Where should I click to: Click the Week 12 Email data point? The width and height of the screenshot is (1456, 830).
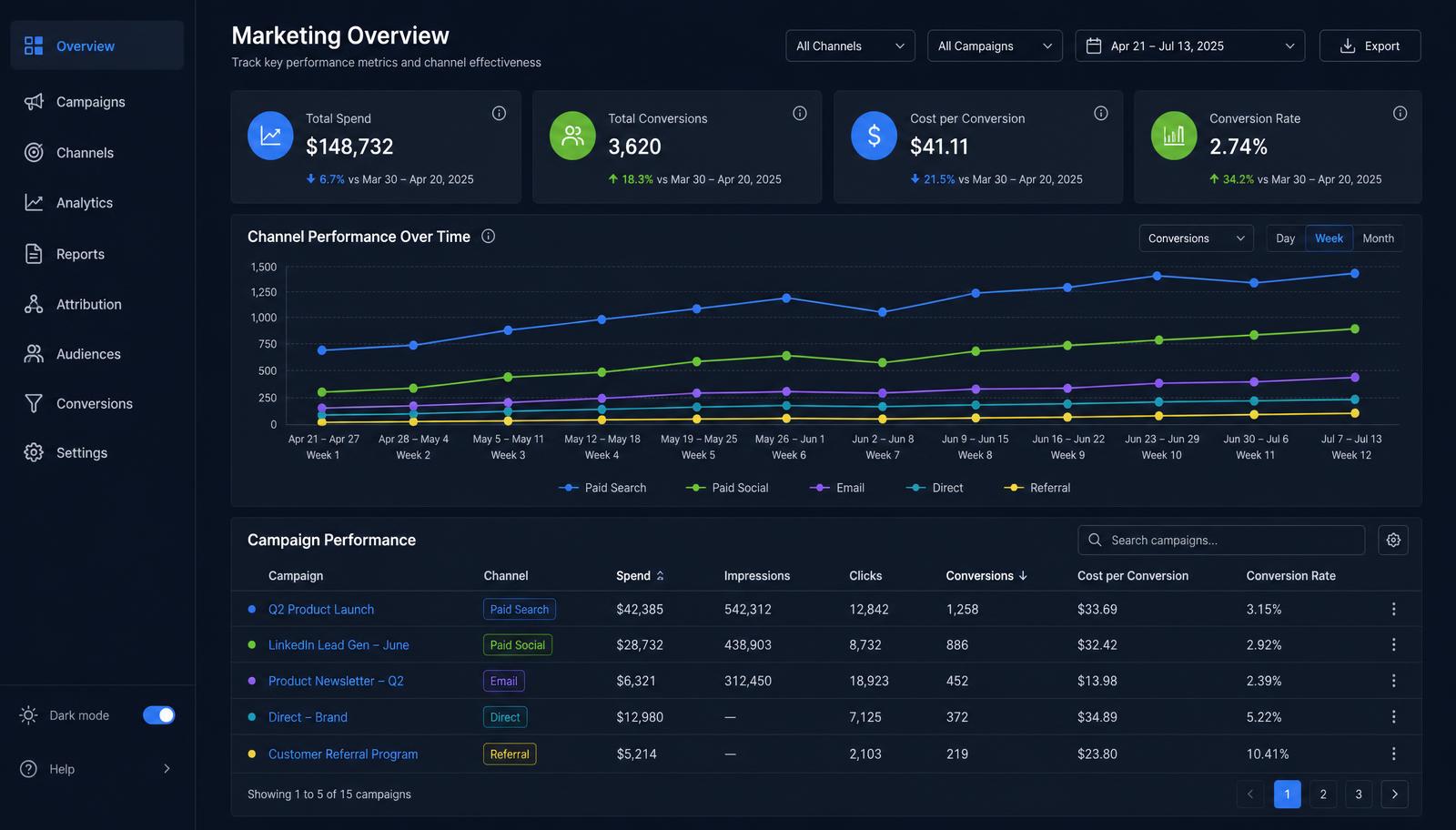pos(1354,377)
